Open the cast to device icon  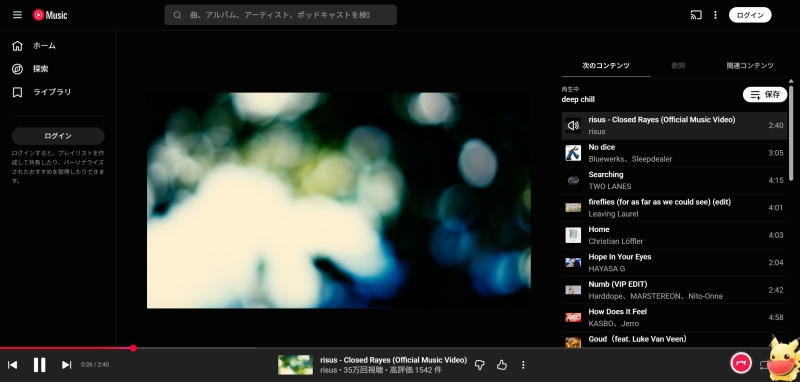[696, 15]
